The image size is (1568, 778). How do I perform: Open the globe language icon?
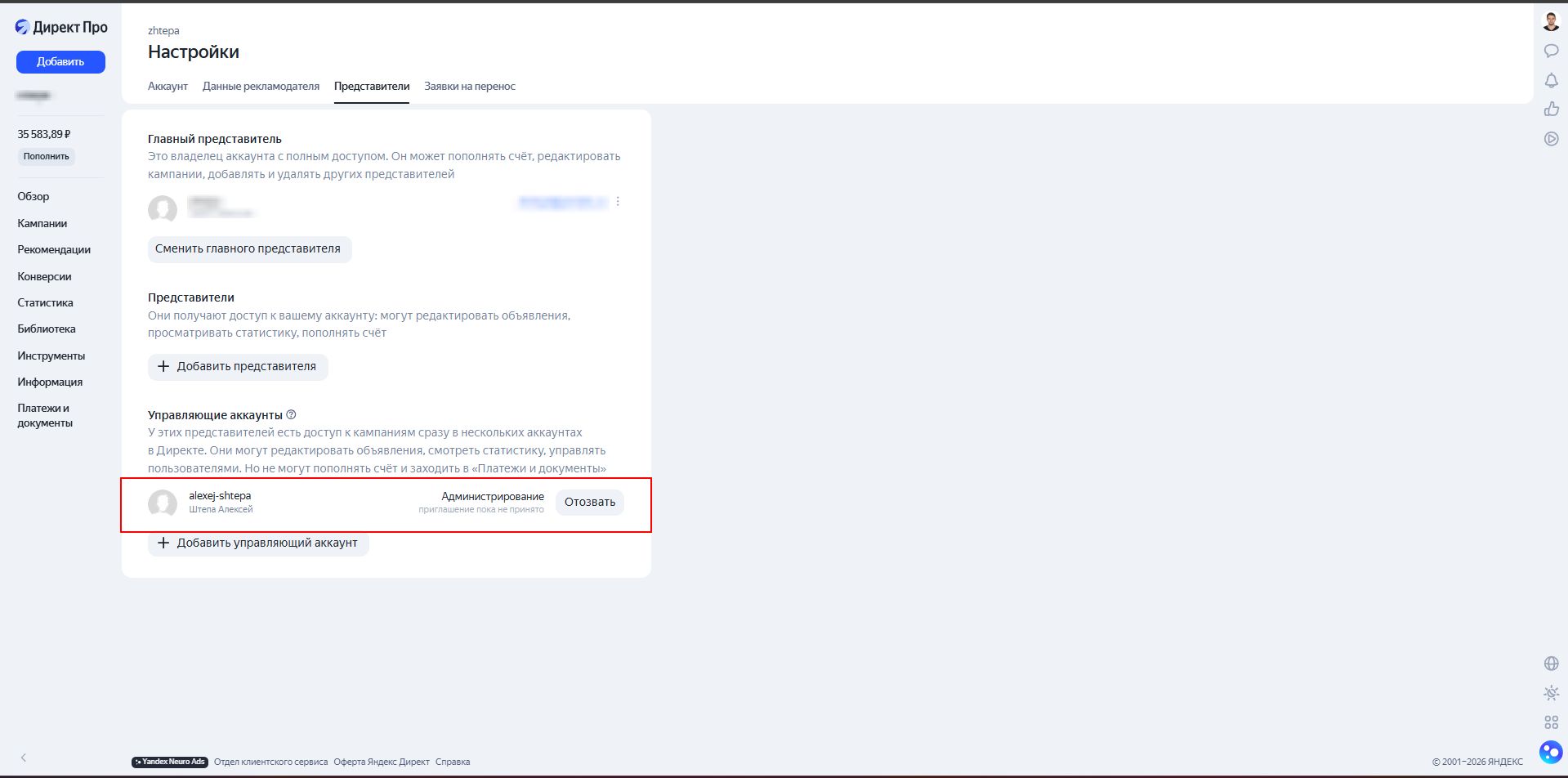click(1551, 664)
